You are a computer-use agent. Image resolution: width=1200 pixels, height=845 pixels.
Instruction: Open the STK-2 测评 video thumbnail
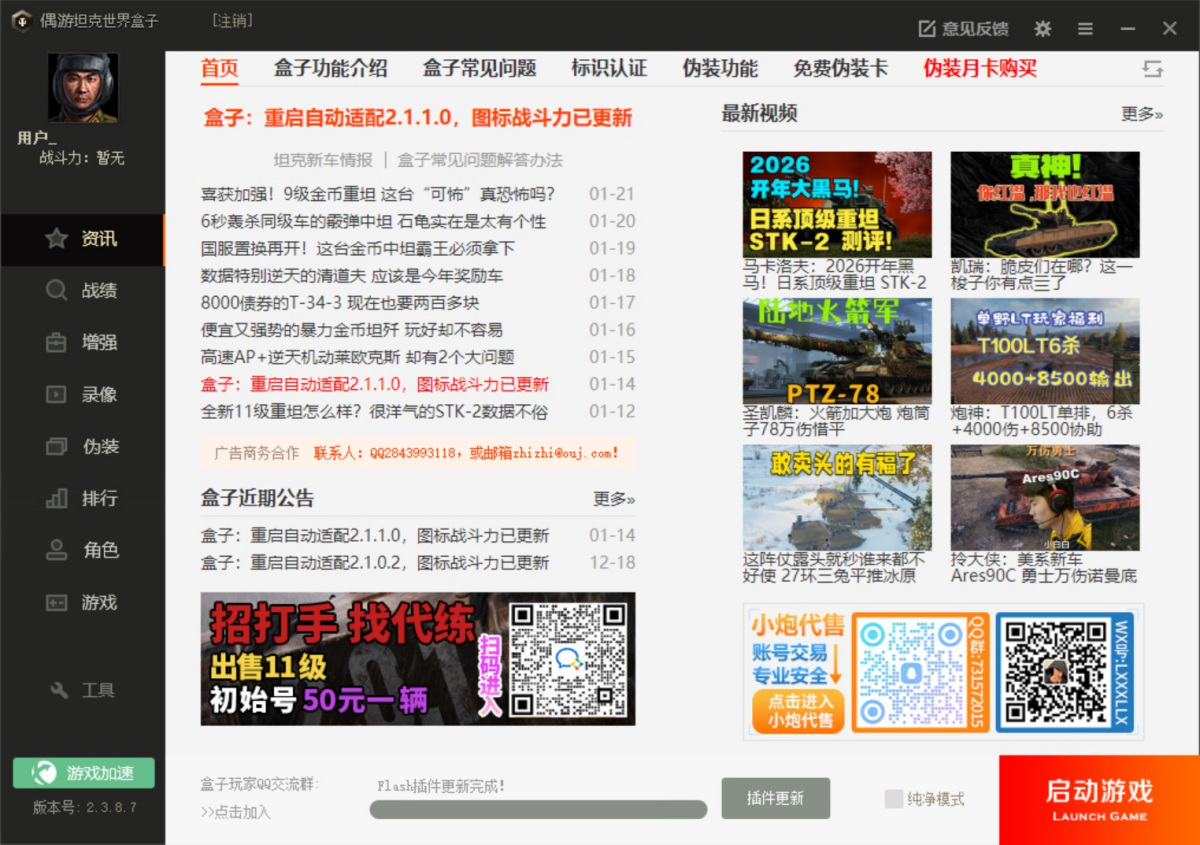coord(837,204)
